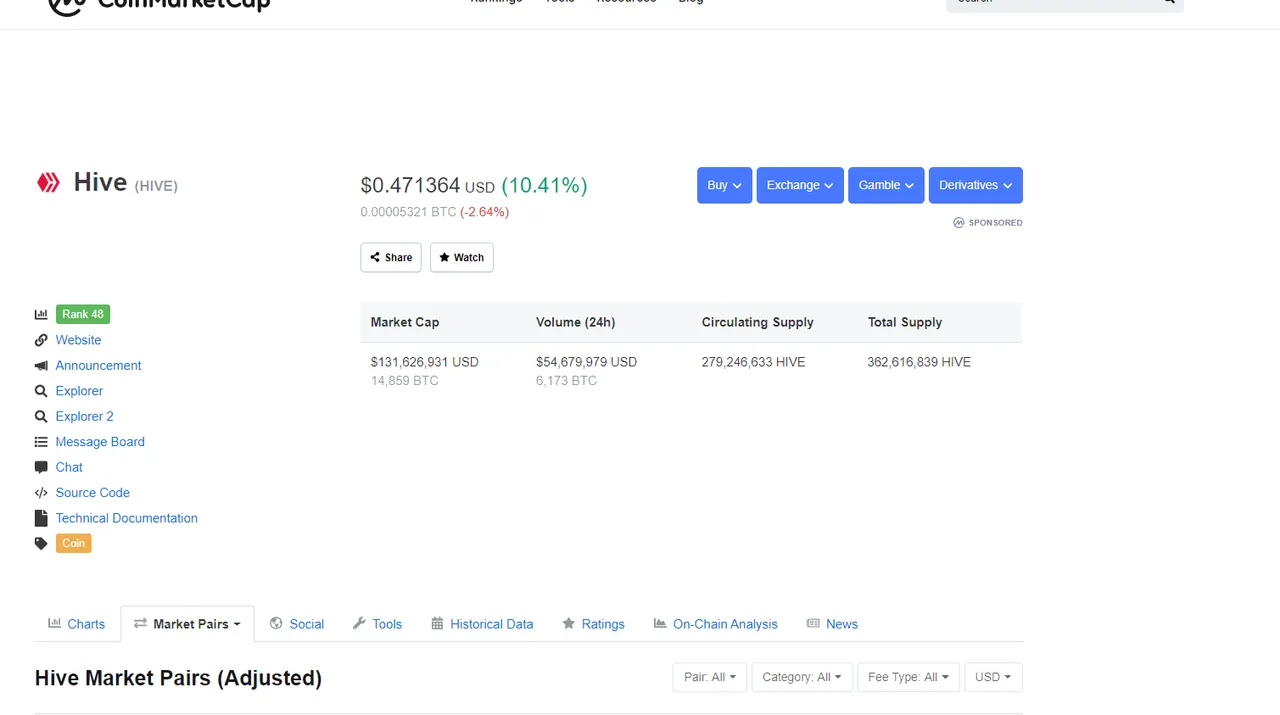Open the Market Pairs tab
The height and width of the screenshot is (715, 1280).
click(x=187, y=624)
